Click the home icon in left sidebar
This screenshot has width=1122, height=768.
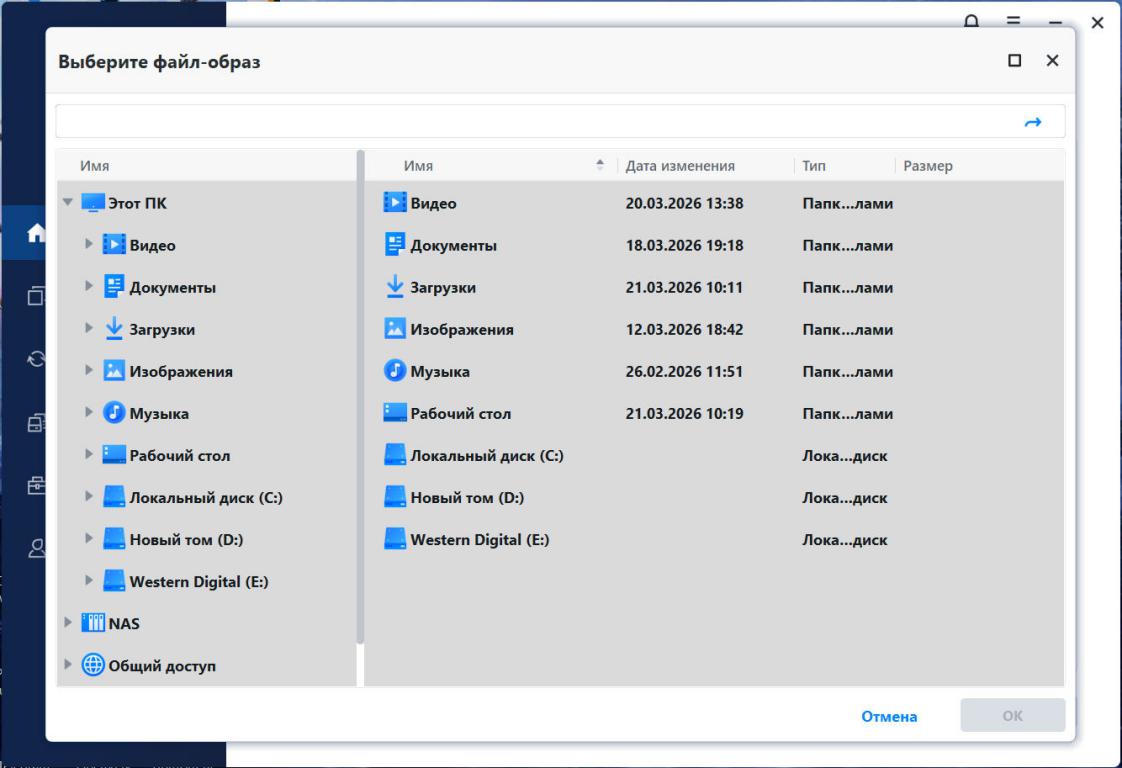point(37,234)
